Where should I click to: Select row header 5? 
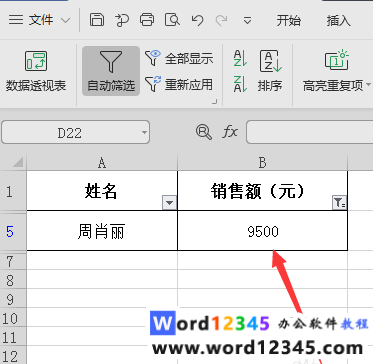point(13,231)
